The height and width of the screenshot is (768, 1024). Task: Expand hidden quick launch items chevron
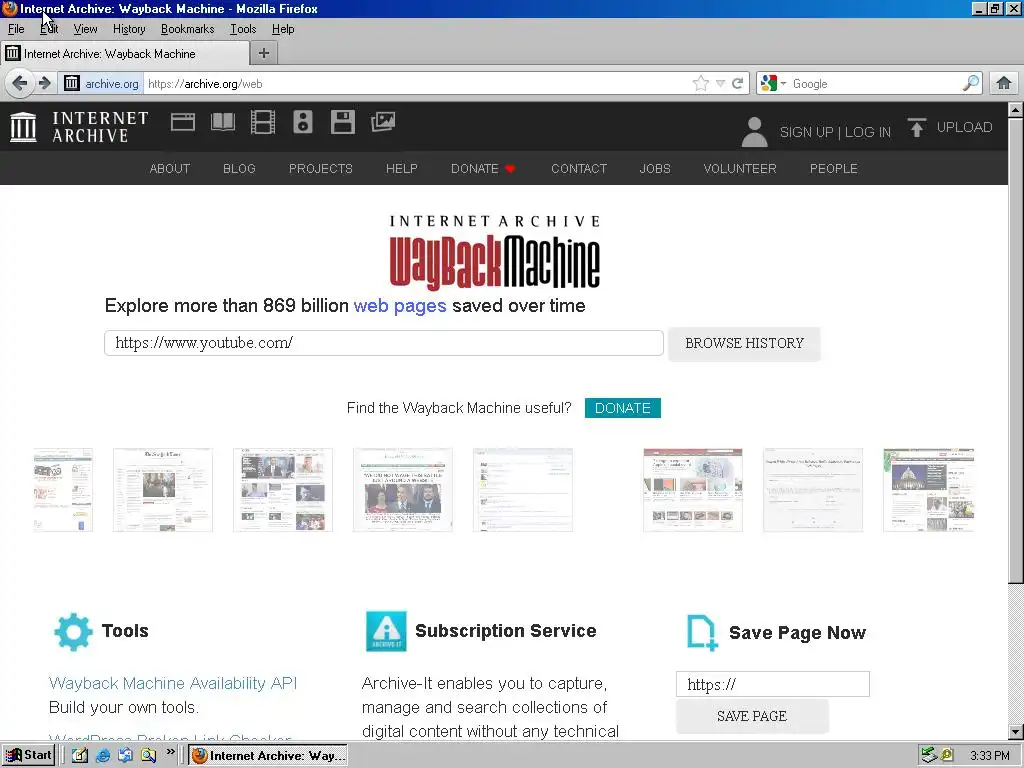[170, 752]
